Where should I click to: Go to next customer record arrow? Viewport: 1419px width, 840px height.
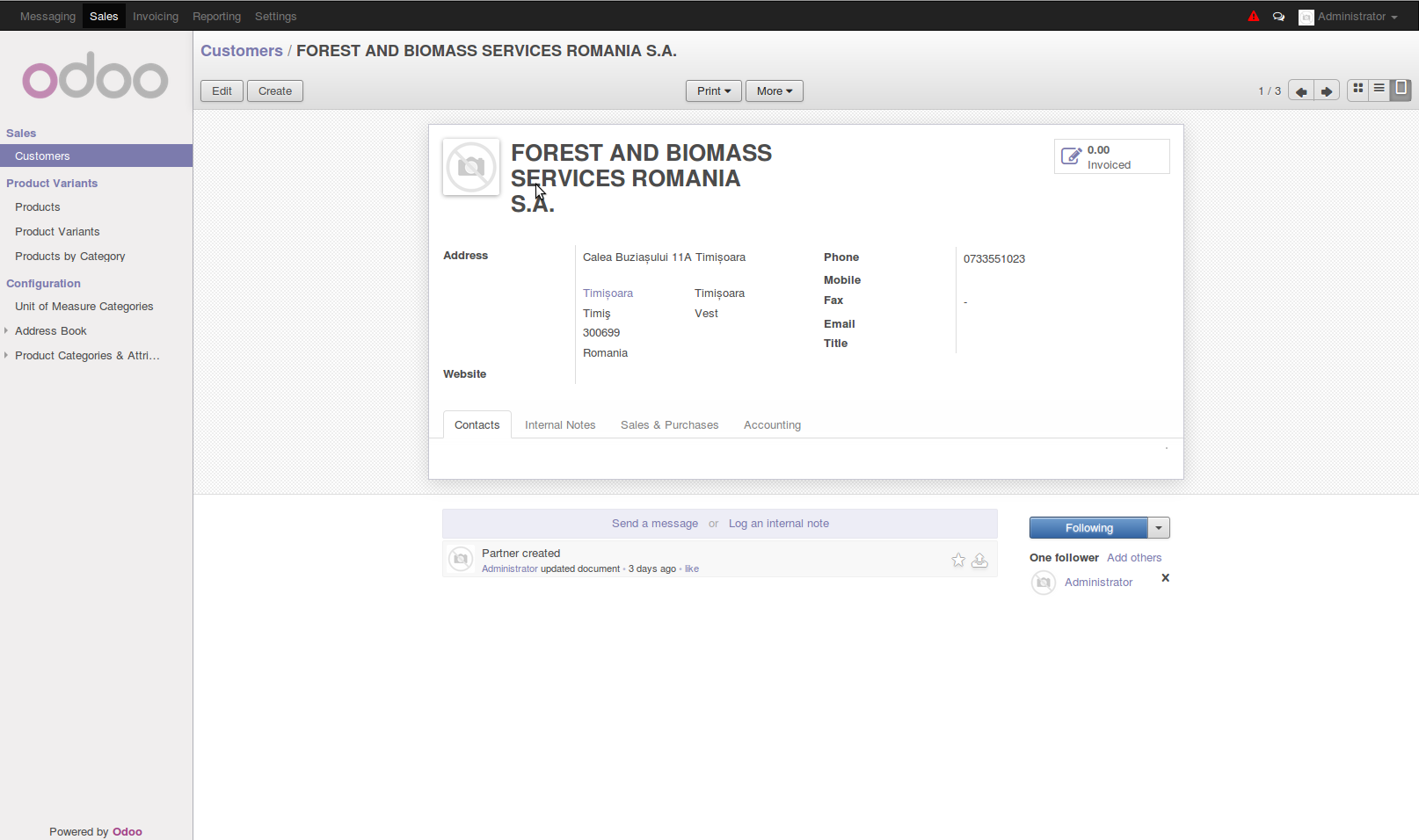coord(1327,91)
